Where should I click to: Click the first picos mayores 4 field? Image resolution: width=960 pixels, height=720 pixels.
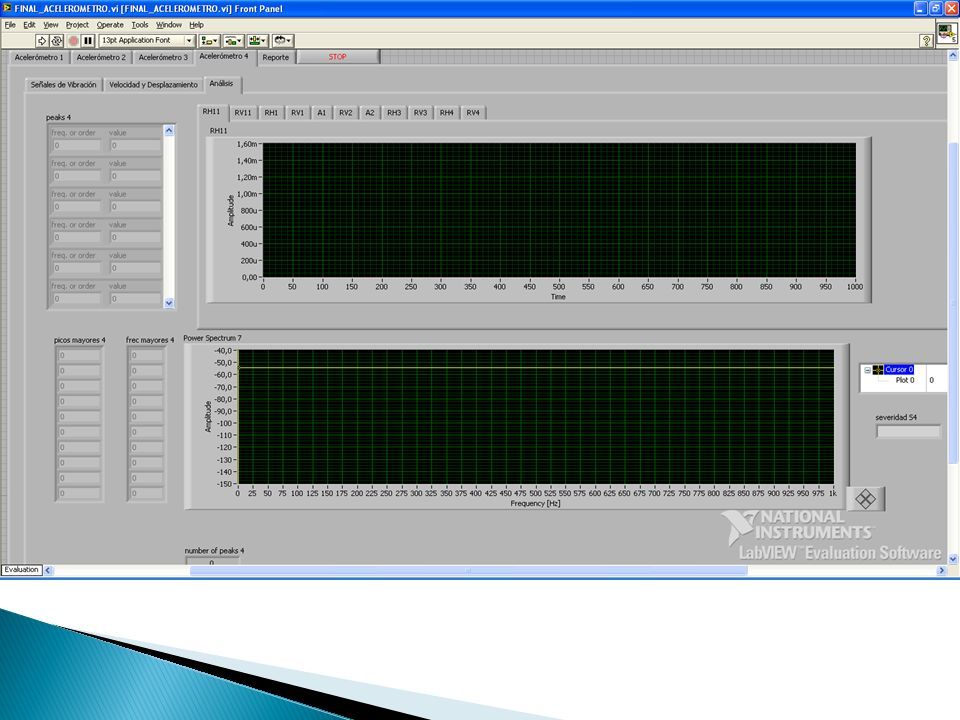pyautogui.click(x=80, y=355)
